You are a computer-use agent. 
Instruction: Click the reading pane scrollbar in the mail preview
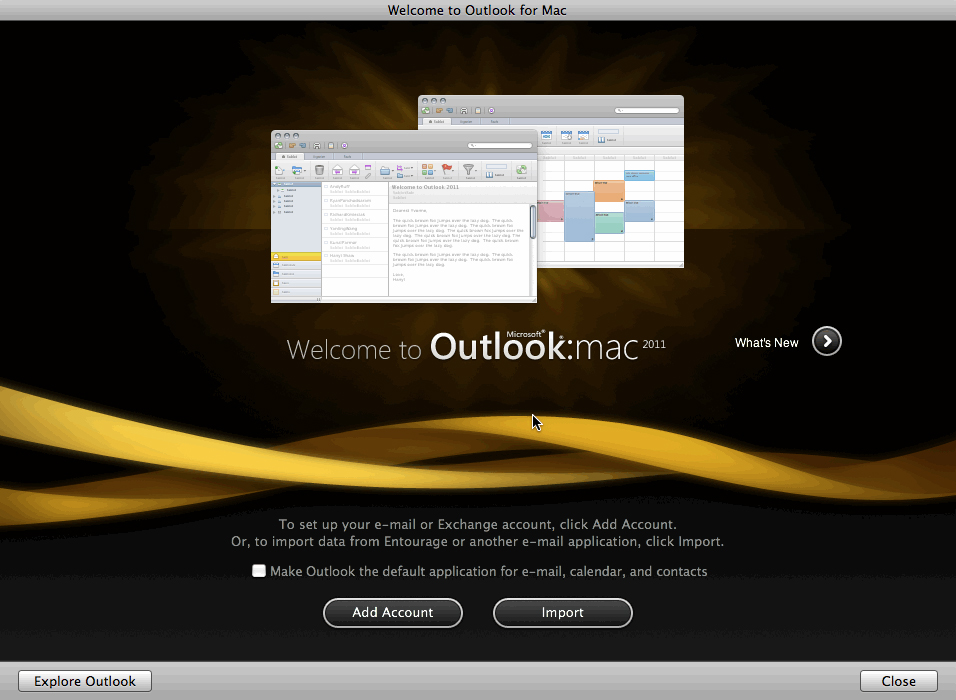(x=533, y=220)
